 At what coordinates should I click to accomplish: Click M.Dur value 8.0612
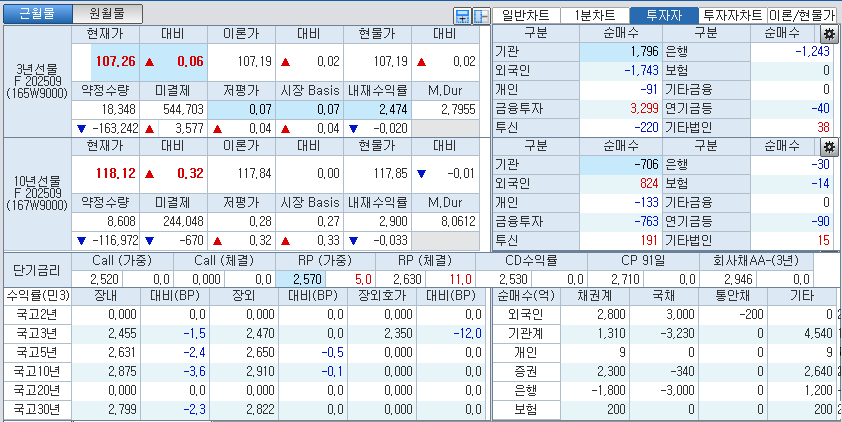445,221
